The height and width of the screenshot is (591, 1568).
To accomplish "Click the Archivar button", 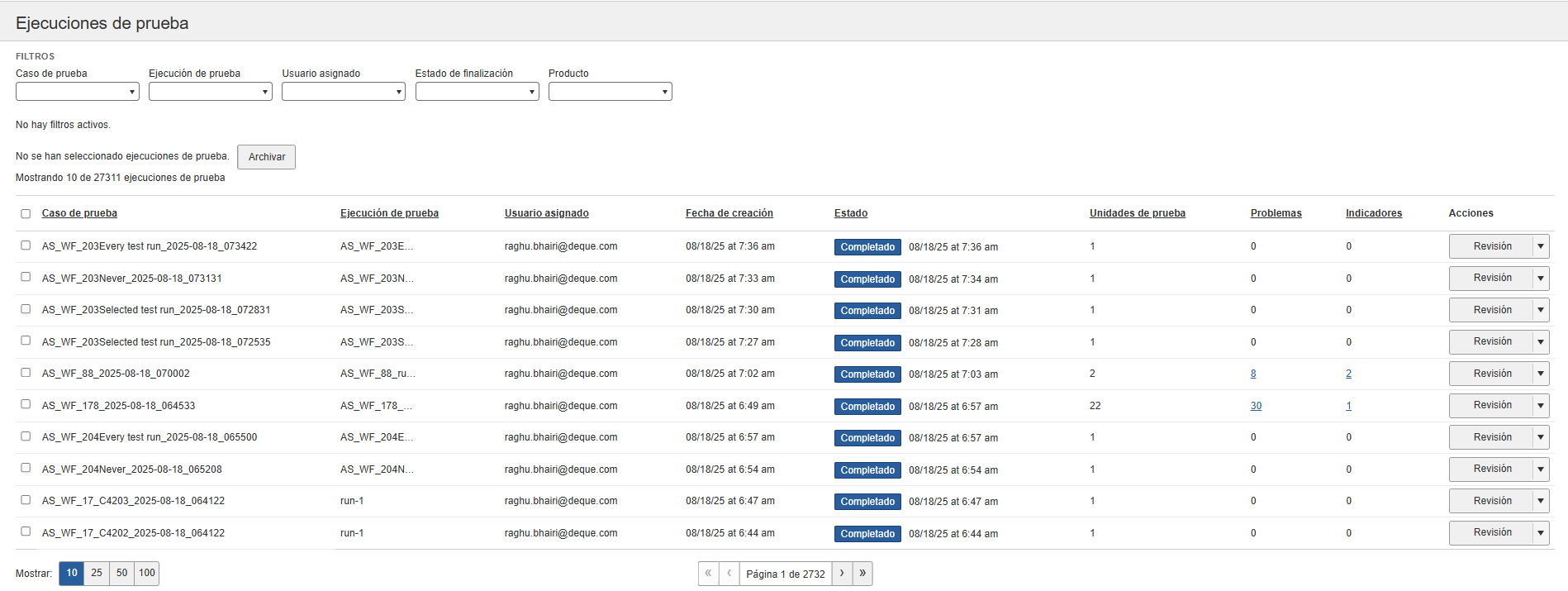I will pyautogui.click(x=266, y=157).
